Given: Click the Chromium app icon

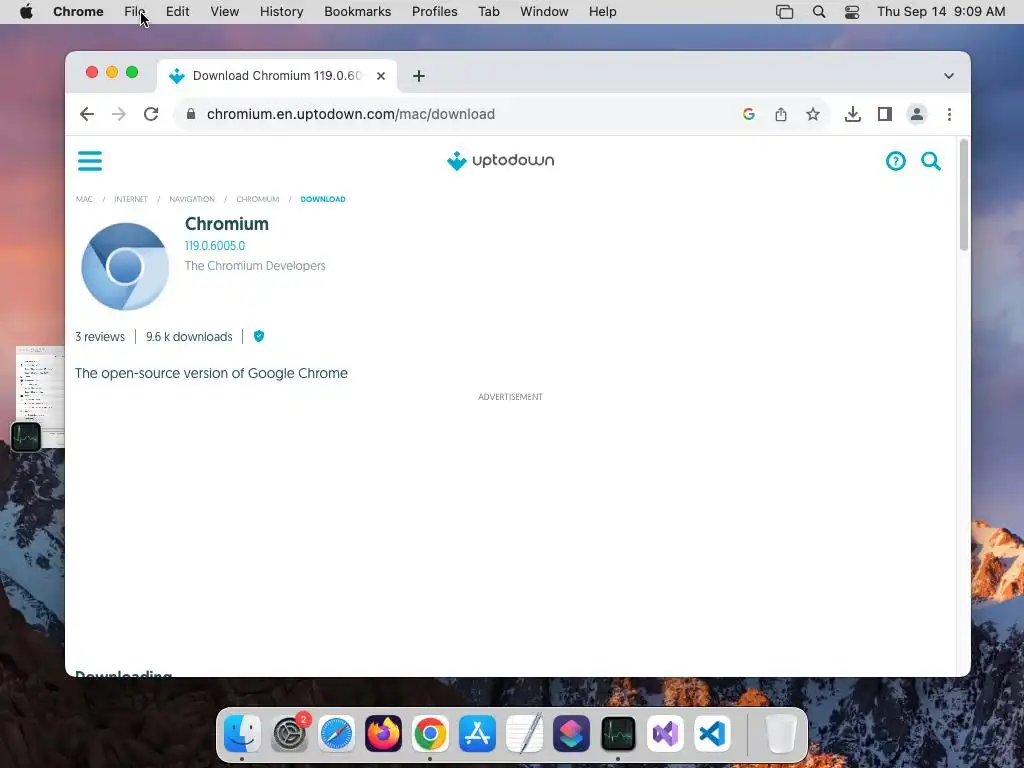Looking at the screenshot, I should click(125, 266).
